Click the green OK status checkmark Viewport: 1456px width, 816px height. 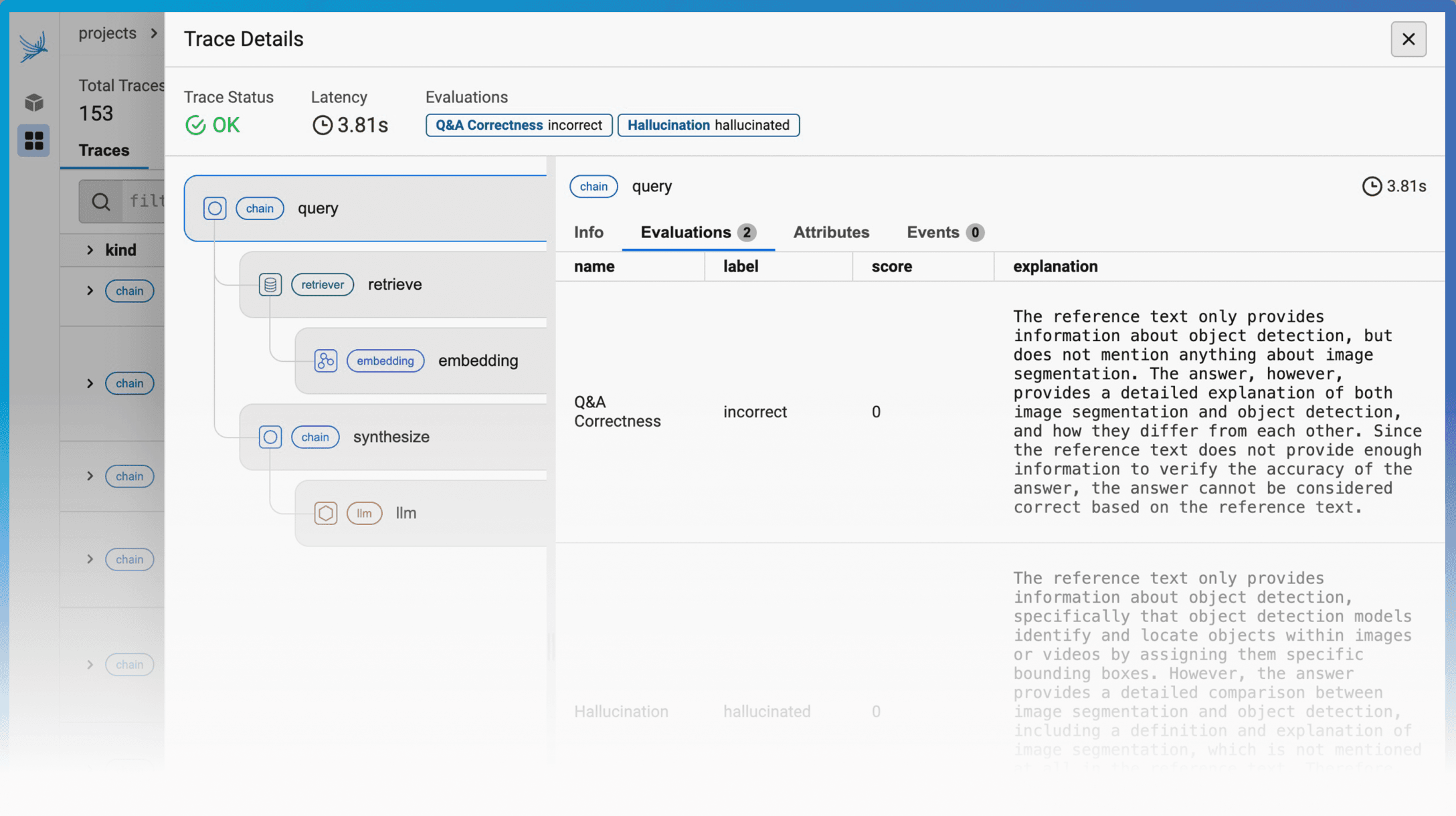(195, 125)
